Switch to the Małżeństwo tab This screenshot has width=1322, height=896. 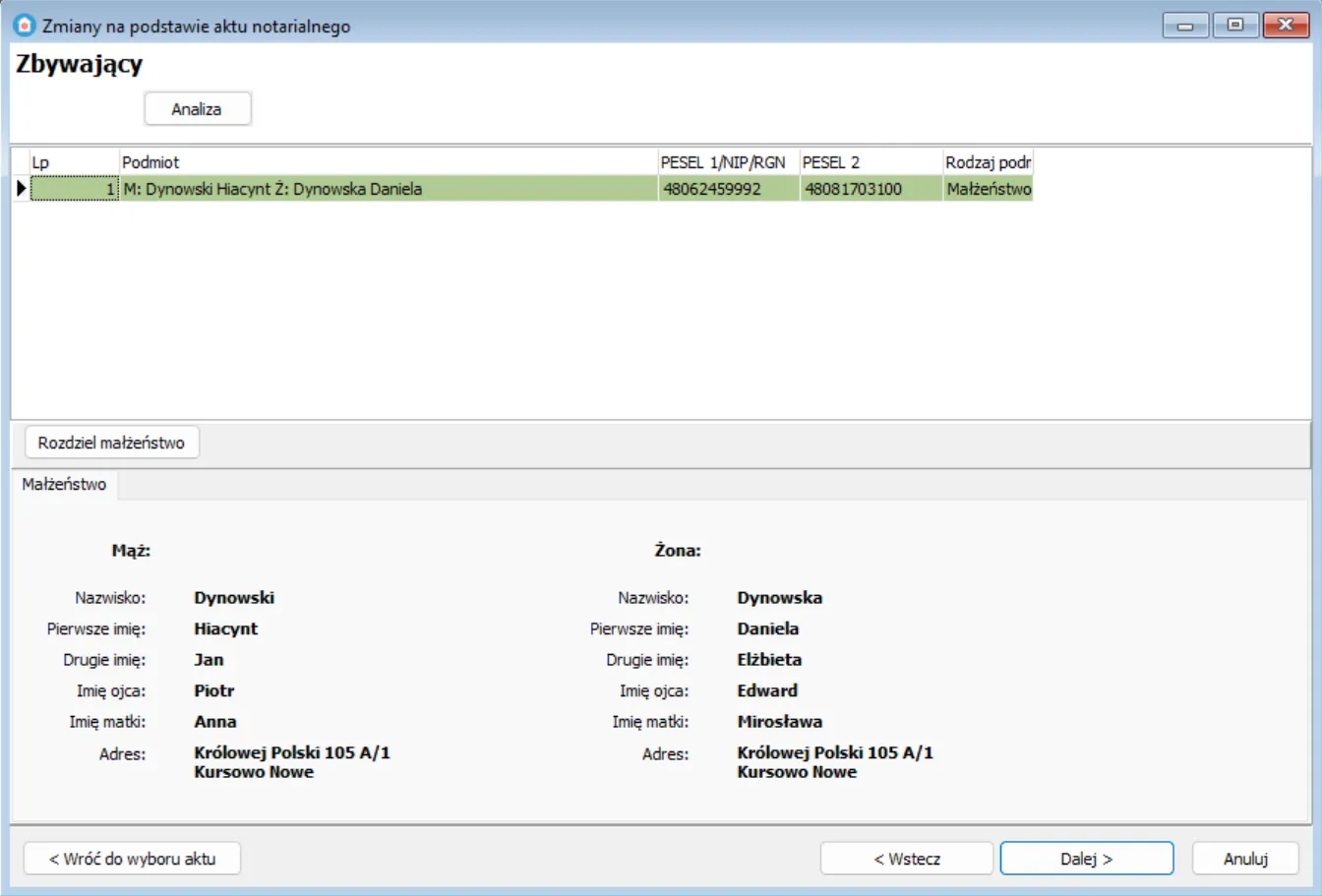pos(64,484)
